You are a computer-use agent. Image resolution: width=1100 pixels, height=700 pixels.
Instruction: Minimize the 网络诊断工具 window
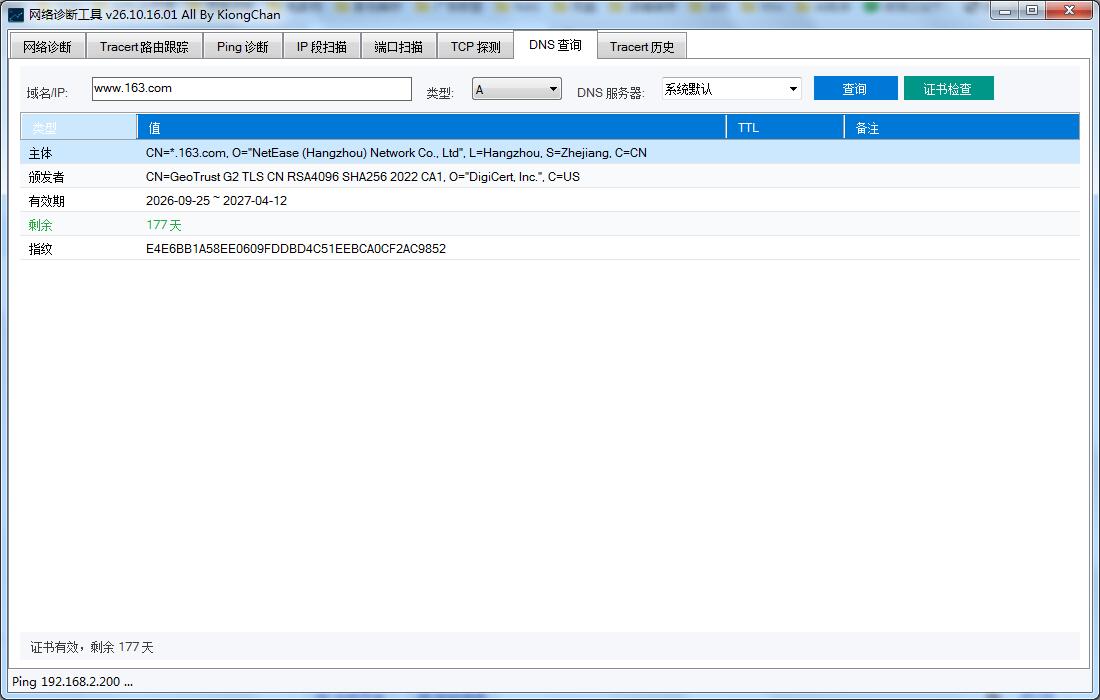(x=1005, y=11)
